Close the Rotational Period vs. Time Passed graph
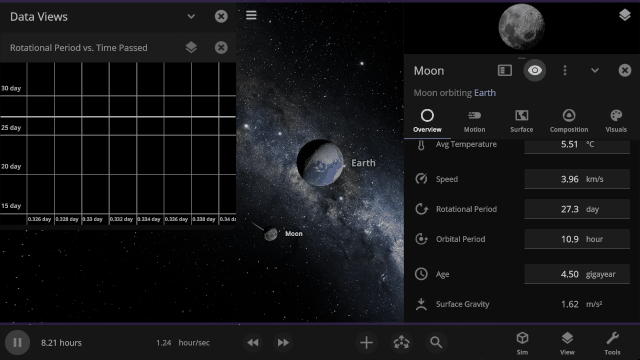Viewport: 640px width, 360px height. click(221, 47)
